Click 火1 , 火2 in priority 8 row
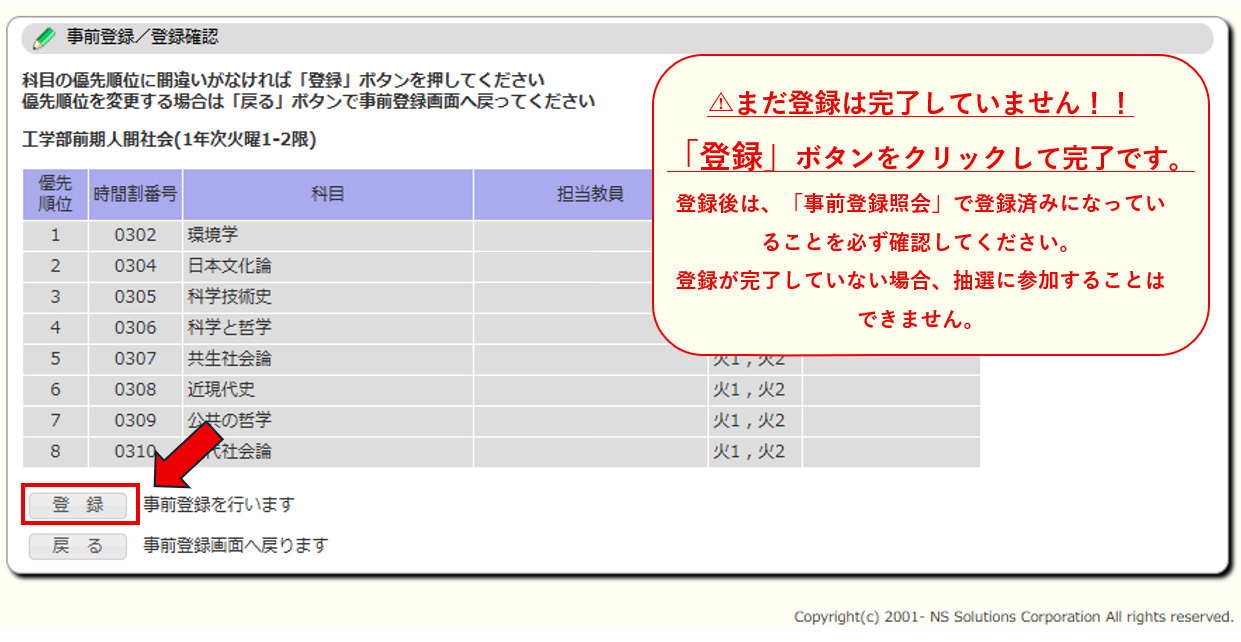Image resolution: width=1241 pixels, height=642 pixels. pyautogui.click(x=748, y=452)
